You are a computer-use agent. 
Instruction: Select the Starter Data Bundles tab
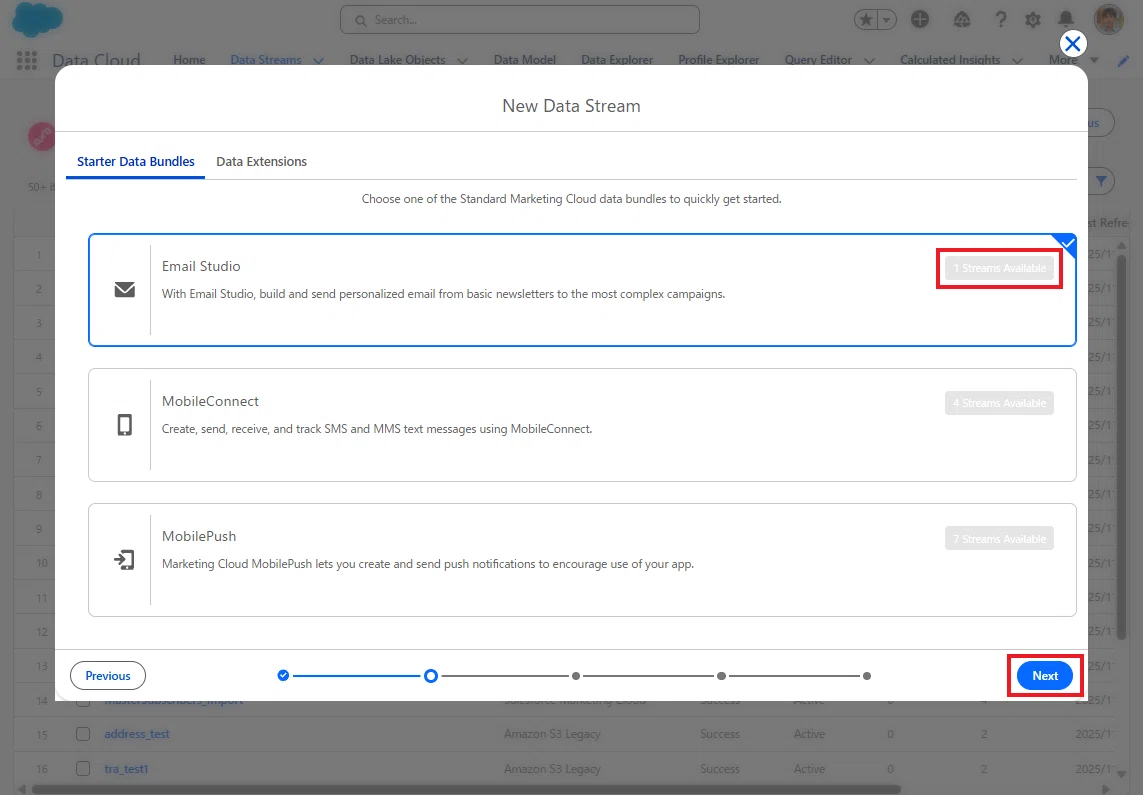(x=136, y=162)
